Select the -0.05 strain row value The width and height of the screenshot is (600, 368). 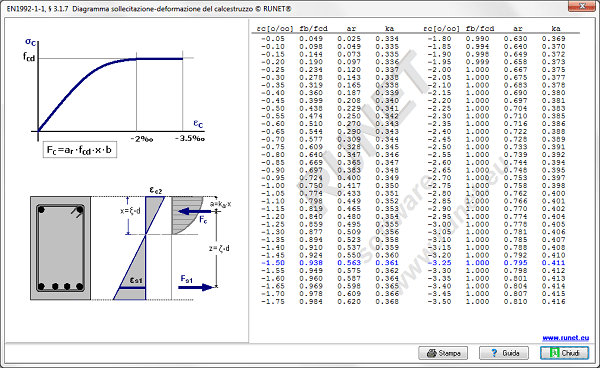coord(273,39)
